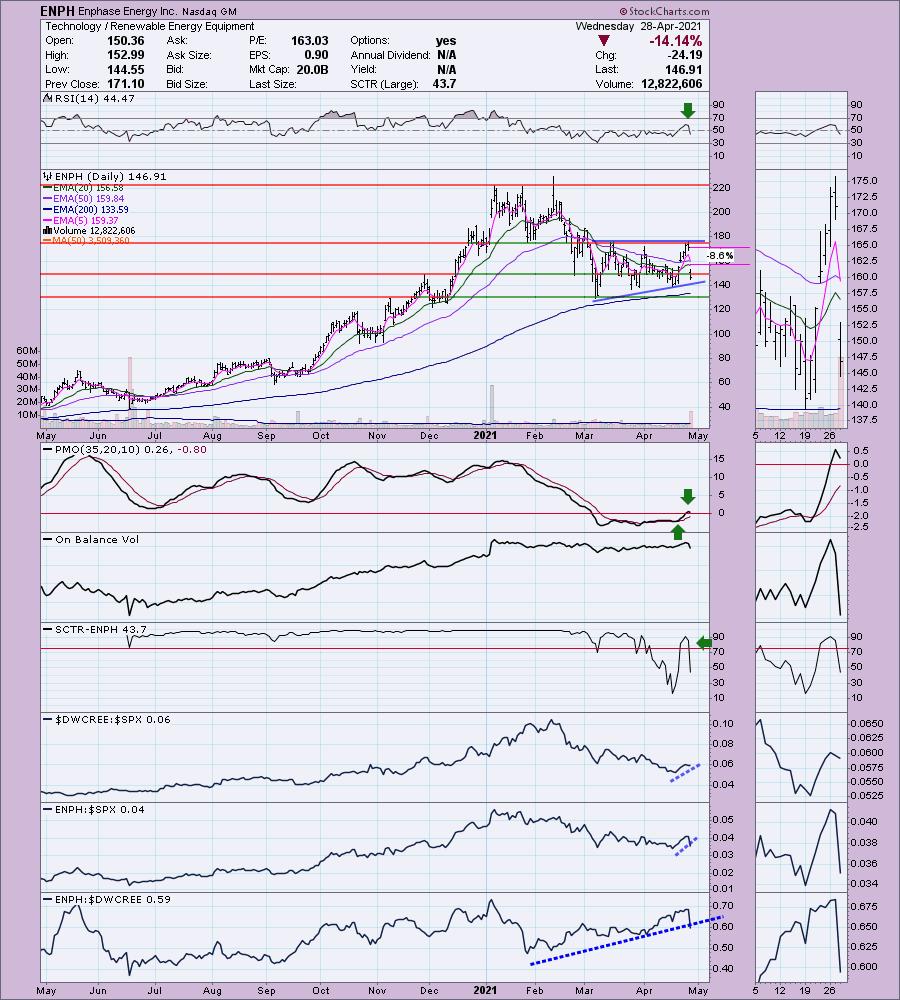
Task: Click the volume bars icon in the legend
Action: pyautogui.click(x=47, y=230)
